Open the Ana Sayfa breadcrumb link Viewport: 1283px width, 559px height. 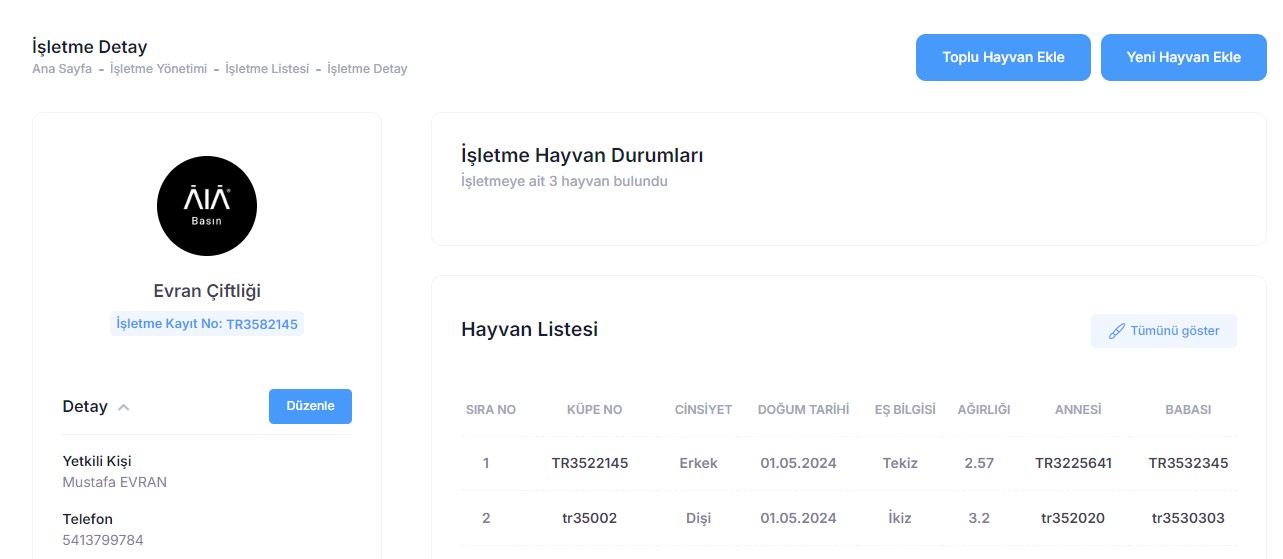coord(62,69)
